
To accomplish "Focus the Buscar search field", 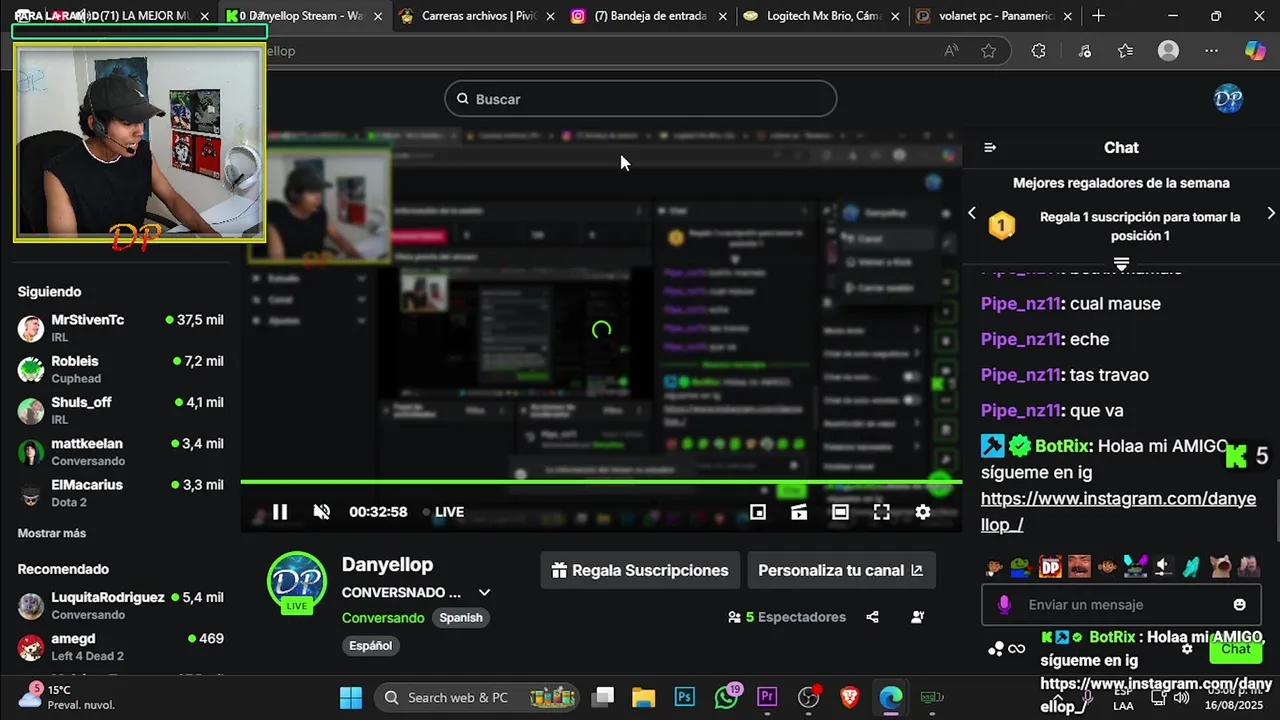I will [x=640, y=99].
